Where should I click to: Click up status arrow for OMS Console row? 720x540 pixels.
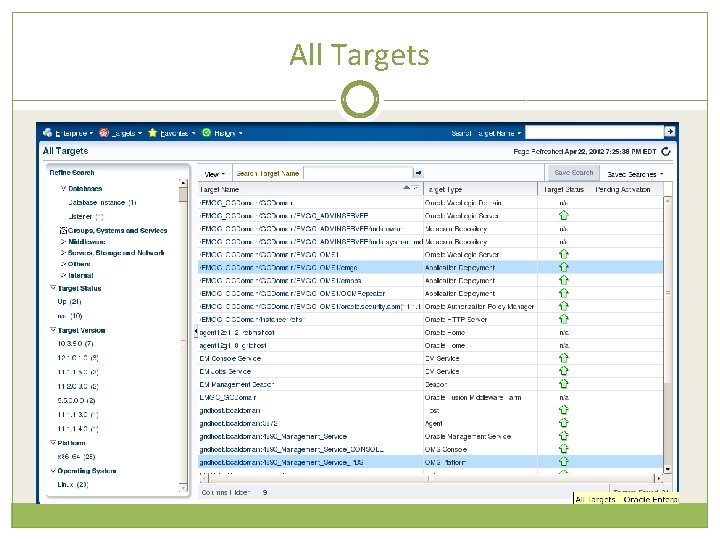[563, 448]
